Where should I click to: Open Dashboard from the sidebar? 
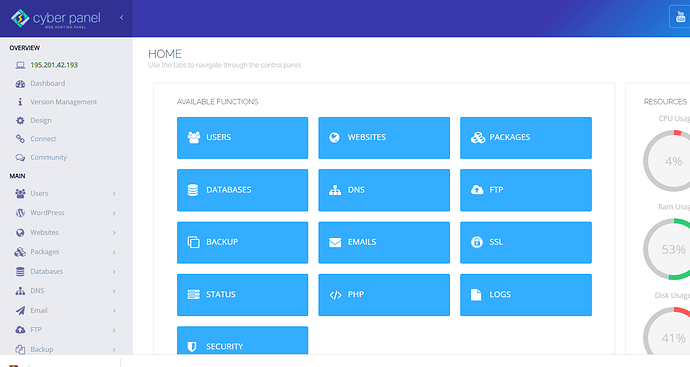(48, 84)
